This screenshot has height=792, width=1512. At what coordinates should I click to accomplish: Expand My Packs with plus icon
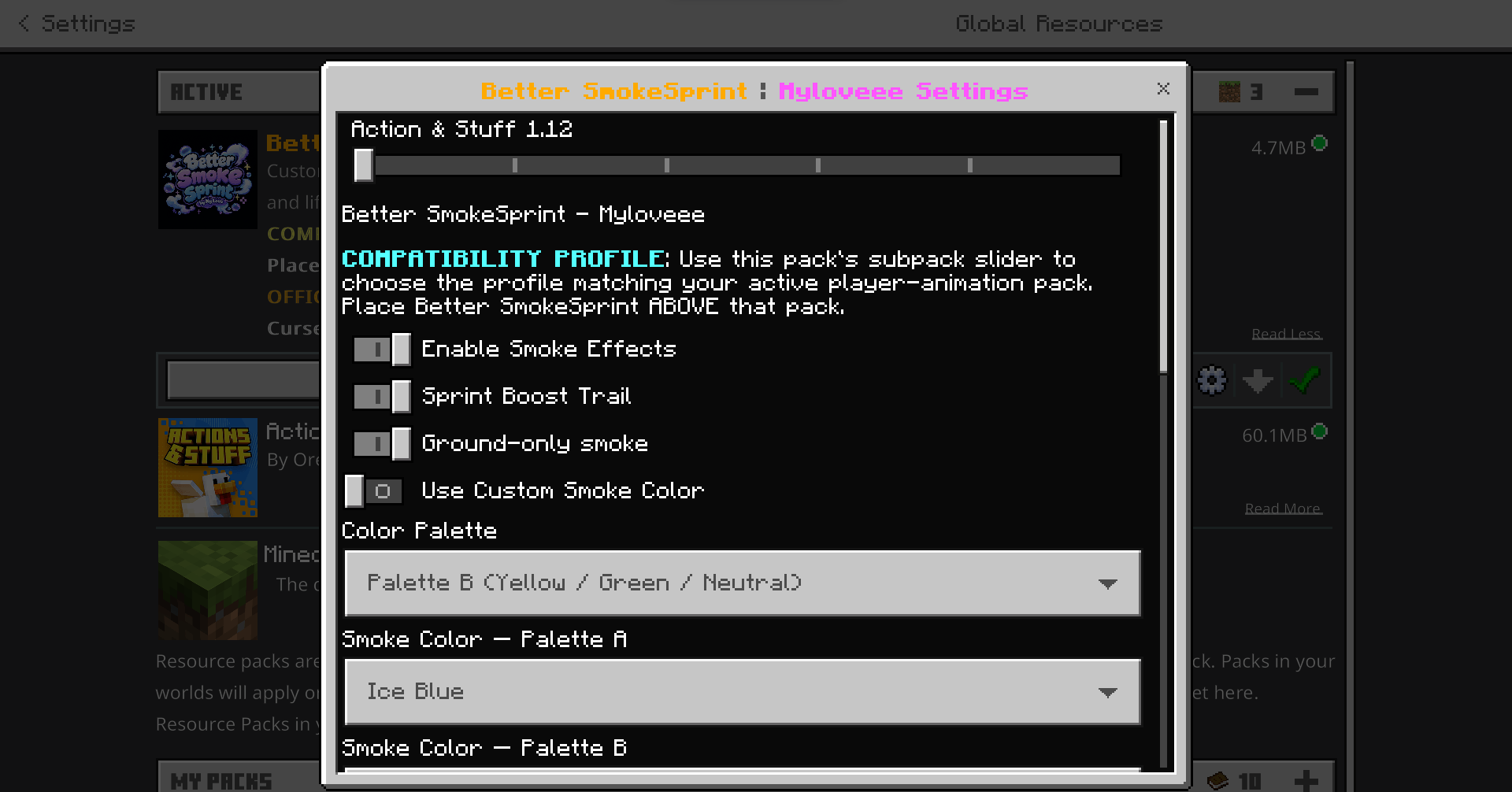click(1306, 780)
